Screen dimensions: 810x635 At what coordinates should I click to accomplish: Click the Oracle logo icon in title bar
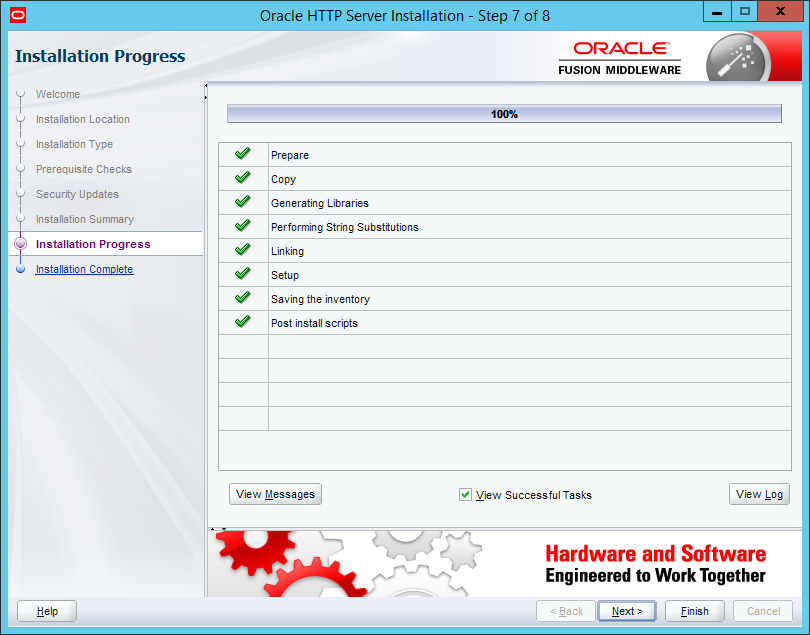tap(16, 15)
